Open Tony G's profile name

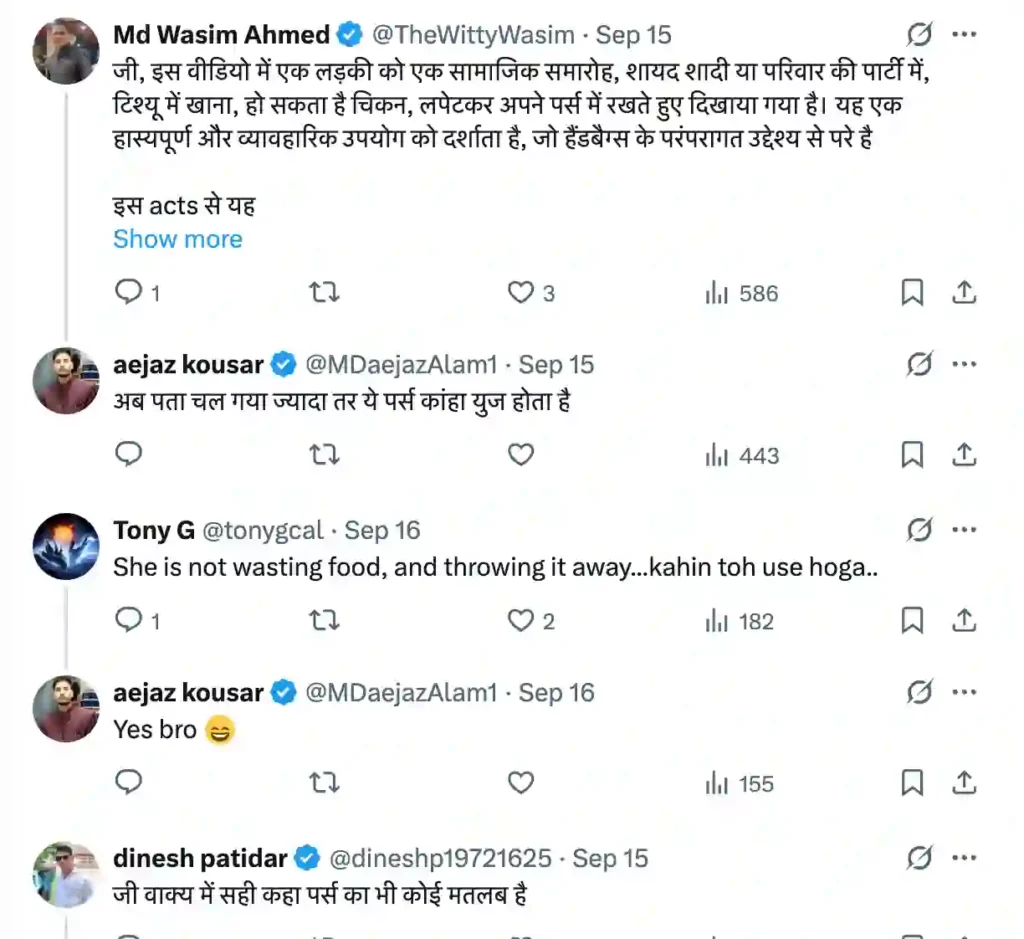154,530
